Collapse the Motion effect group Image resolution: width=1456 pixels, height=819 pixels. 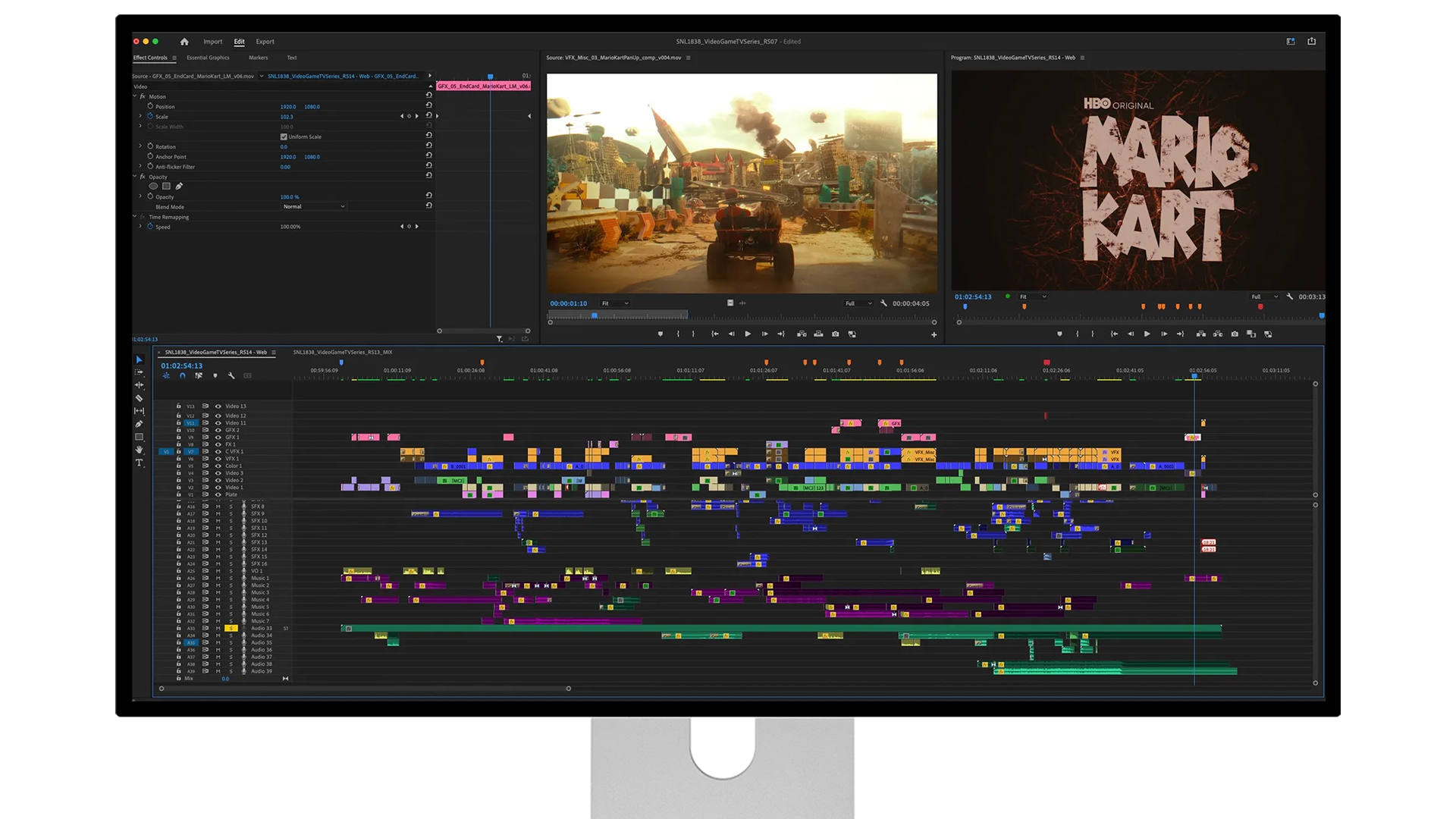[135, 96]
